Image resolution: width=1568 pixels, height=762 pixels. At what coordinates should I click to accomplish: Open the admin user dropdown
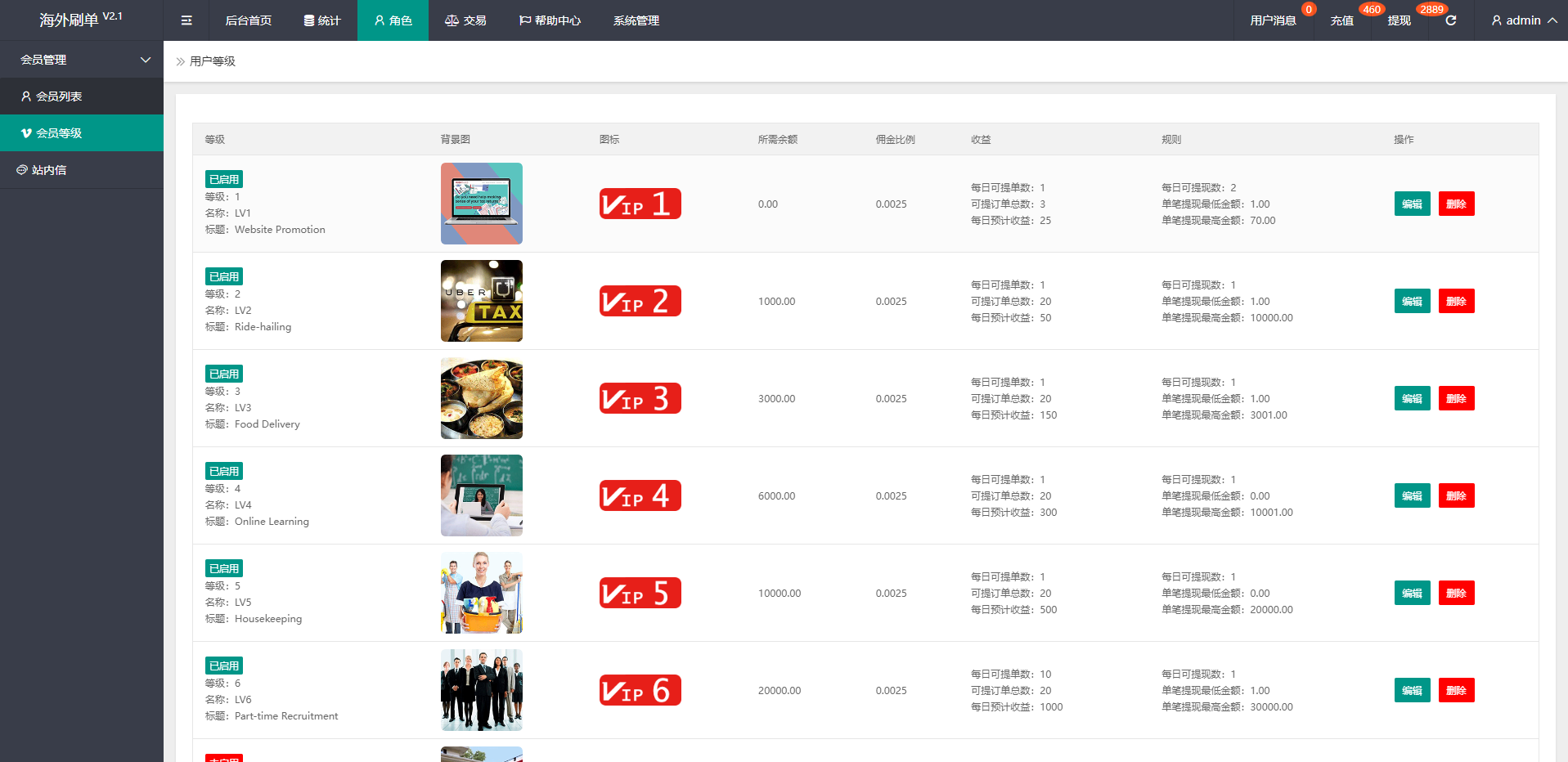coord(1523,20)
